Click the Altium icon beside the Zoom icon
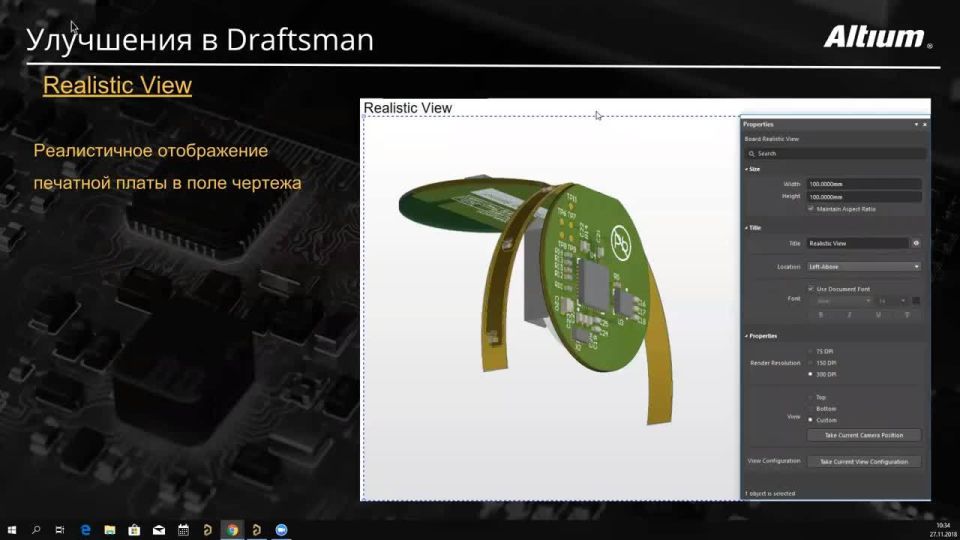 [x=257, y=530]
